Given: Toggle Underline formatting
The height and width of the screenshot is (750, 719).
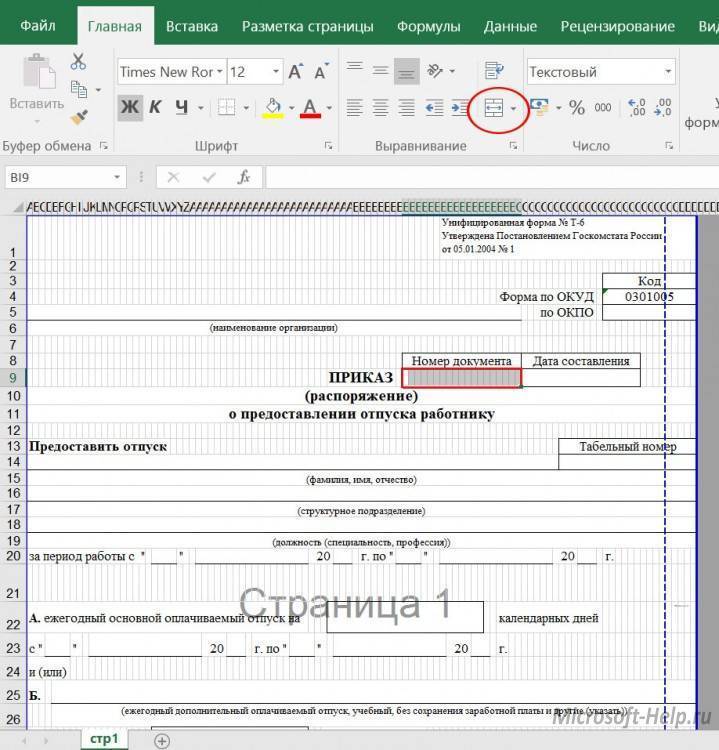Looking at the screenshot, I should pos(181,108).
